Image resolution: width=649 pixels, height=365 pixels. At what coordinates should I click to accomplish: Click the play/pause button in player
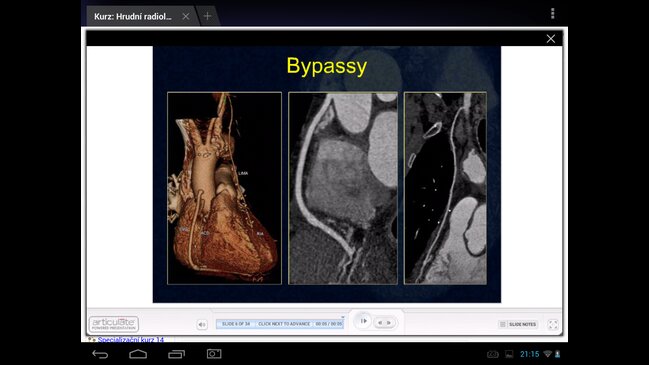(363, 321)
